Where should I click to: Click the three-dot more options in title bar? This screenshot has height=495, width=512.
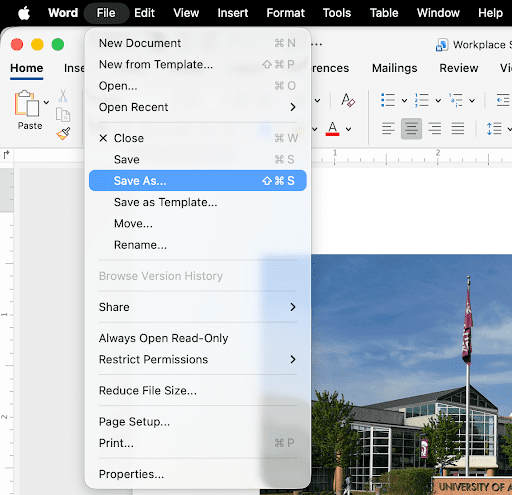coord(317,44)
